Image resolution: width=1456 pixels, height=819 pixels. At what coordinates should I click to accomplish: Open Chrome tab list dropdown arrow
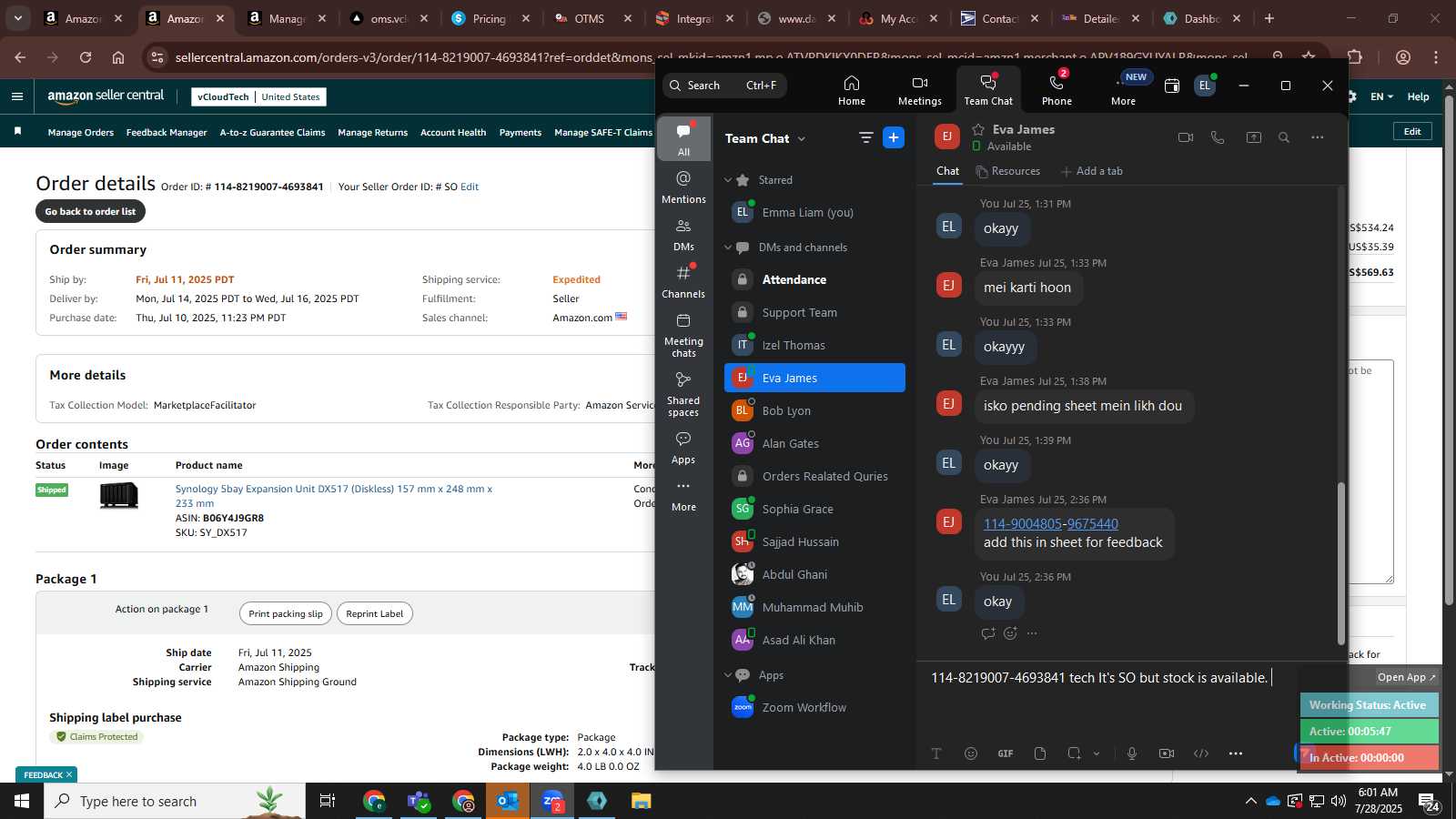(x=17, y=18)
